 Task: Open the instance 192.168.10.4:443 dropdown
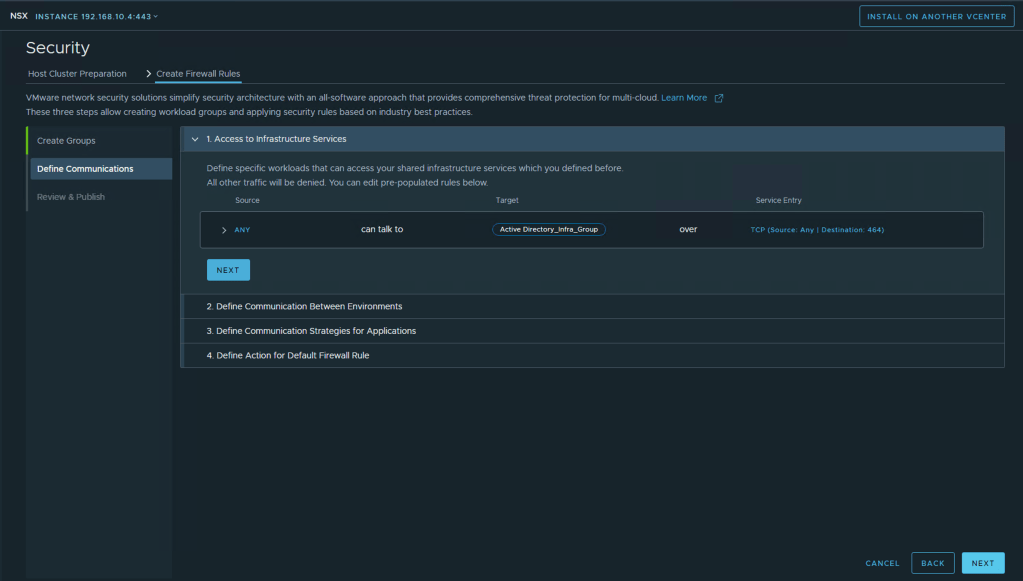pyautogui.click(x=97, y=16)
